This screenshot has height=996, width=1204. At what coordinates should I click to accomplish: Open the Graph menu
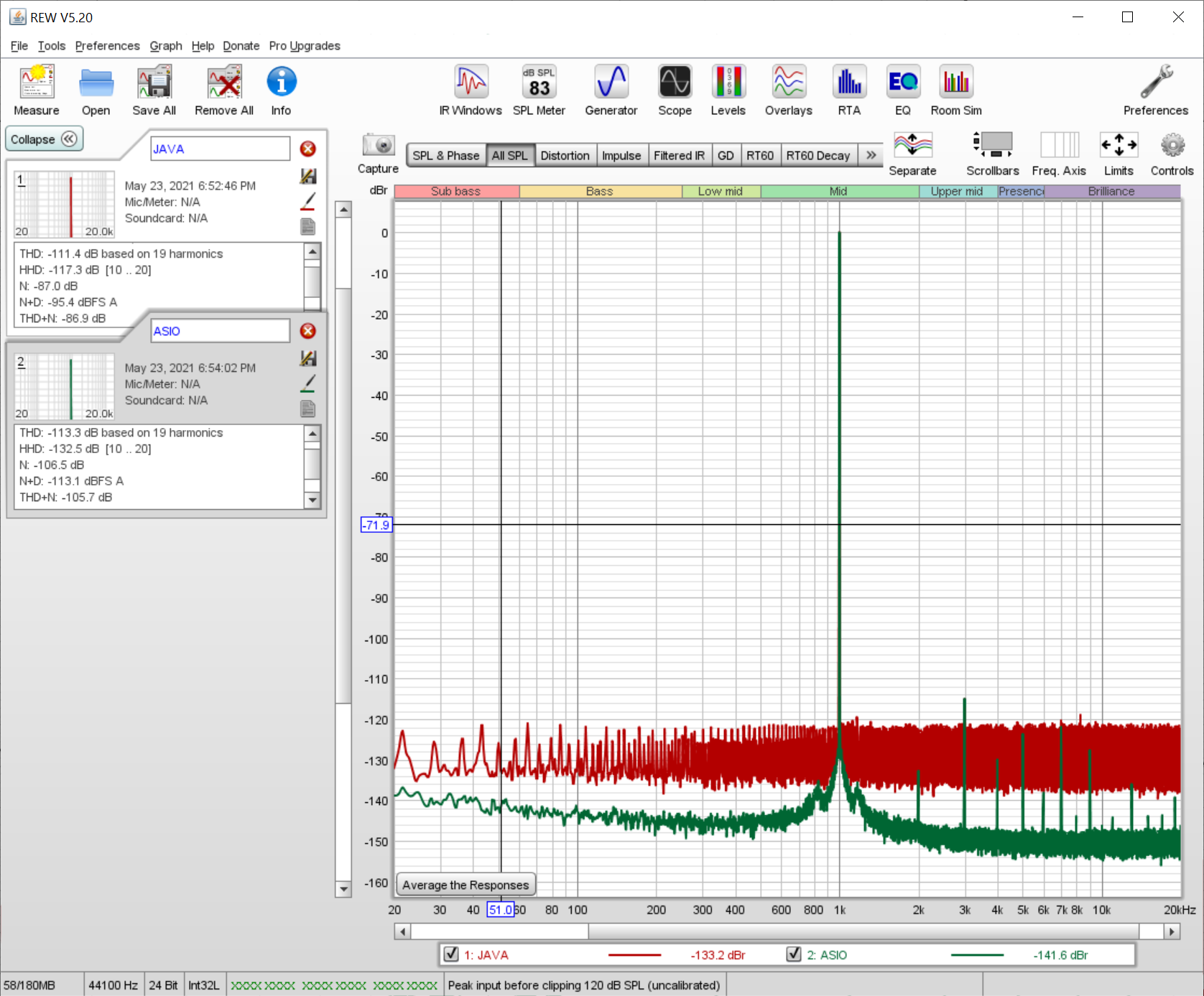(x=166, y=46)
